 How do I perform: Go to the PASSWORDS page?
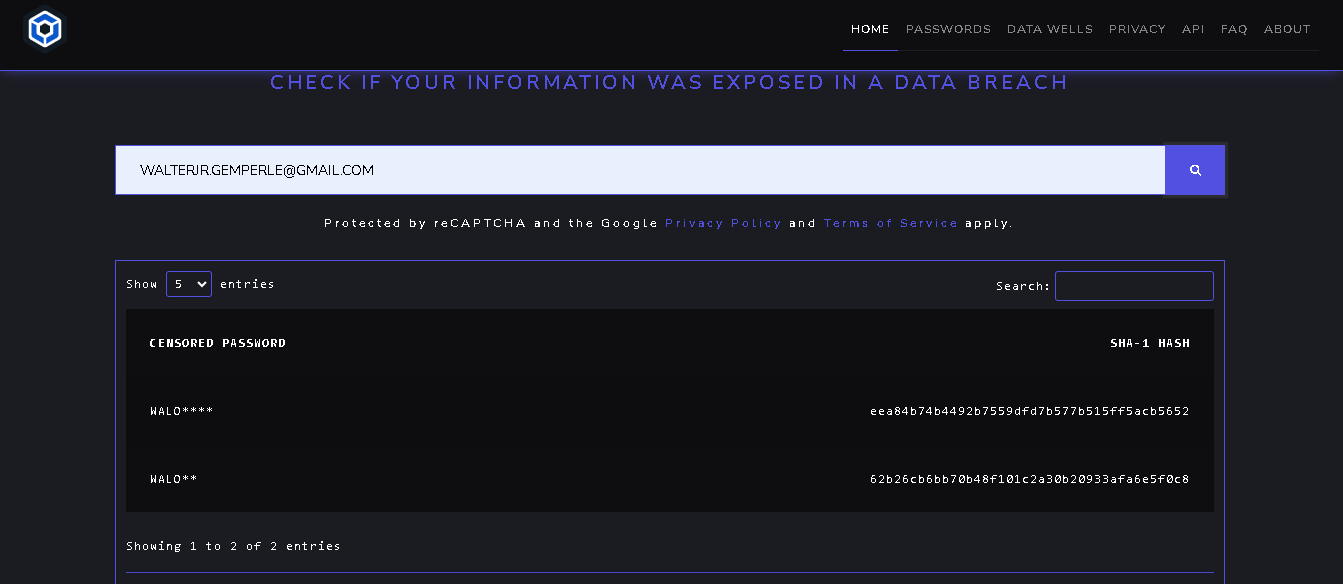point(948,29)
